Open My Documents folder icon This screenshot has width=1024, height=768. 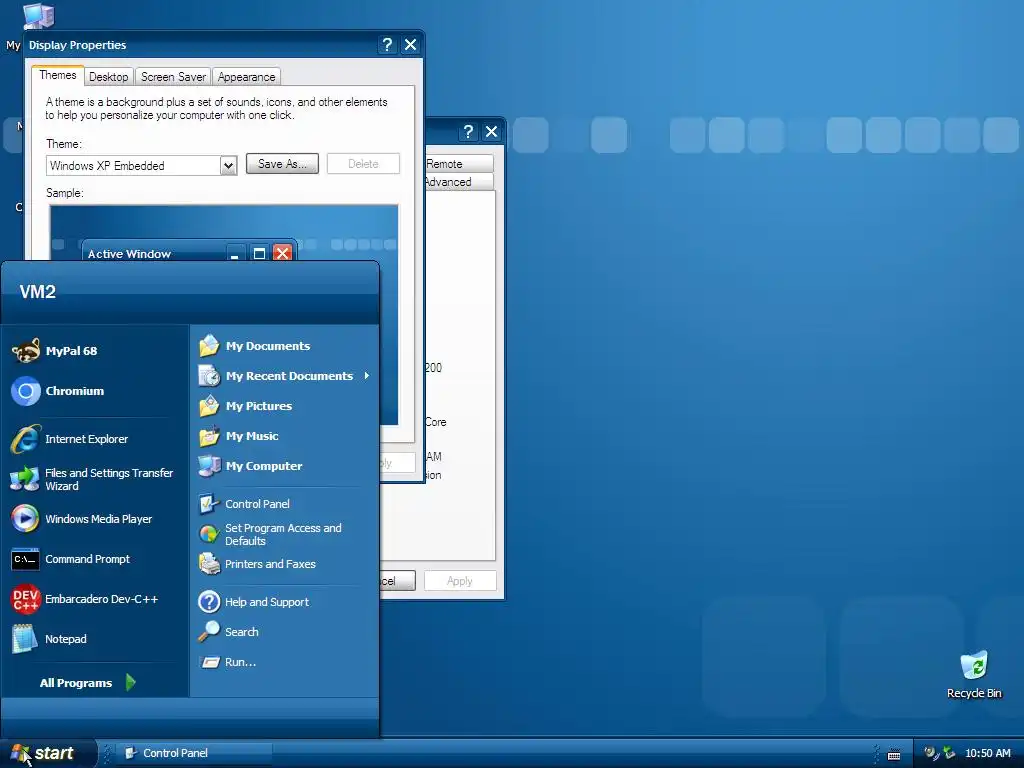(209, 346)
